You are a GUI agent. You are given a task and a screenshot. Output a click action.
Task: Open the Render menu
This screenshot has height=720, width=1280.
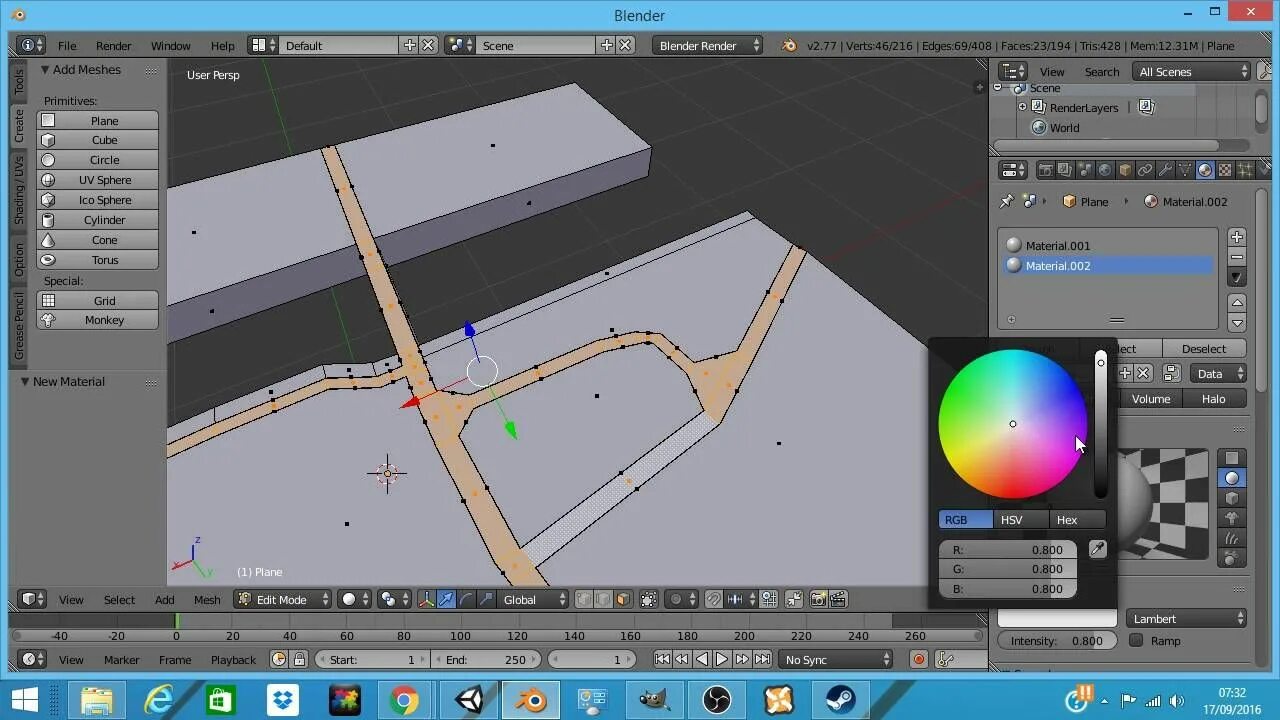pyautogui.click(x=114, y=45)
